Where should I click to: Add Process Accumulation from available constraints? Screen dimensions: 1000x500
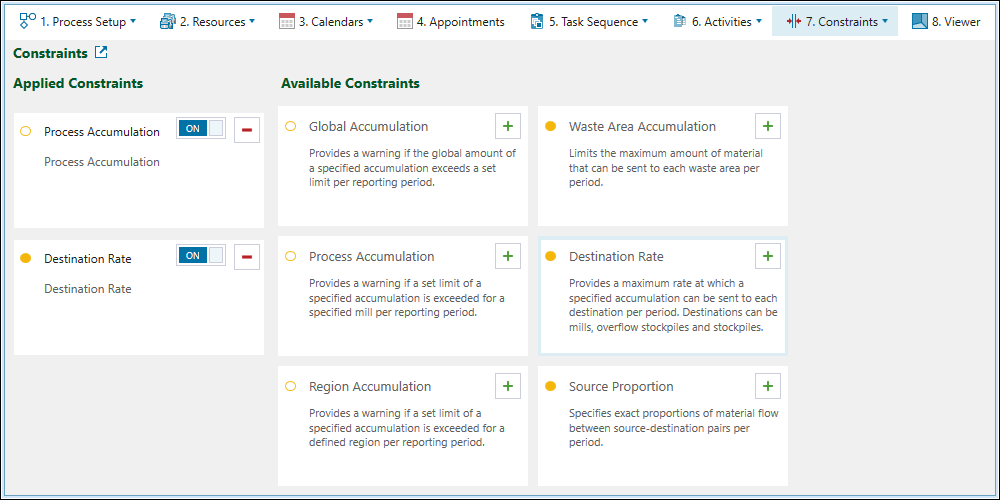[x=508, y=256]
